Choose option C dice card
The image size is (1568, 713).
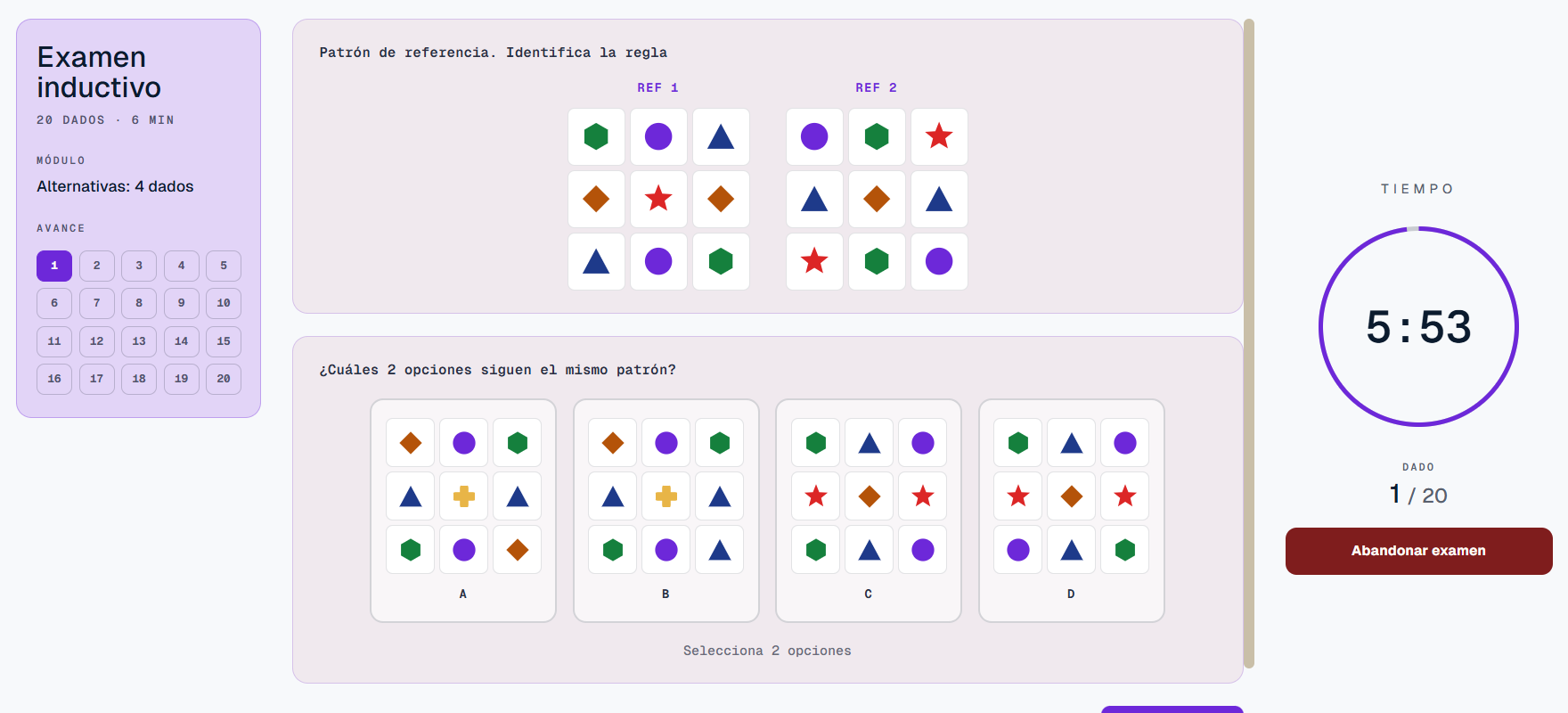coord(869,510)
